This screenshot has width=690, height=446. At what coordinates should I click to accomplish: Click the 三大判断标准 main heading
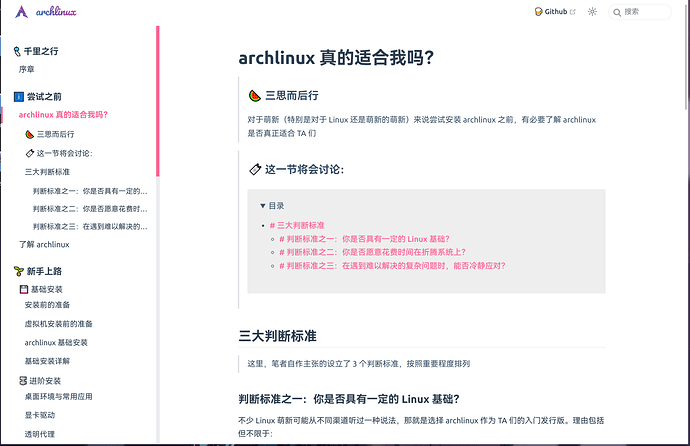pos(278,336)
